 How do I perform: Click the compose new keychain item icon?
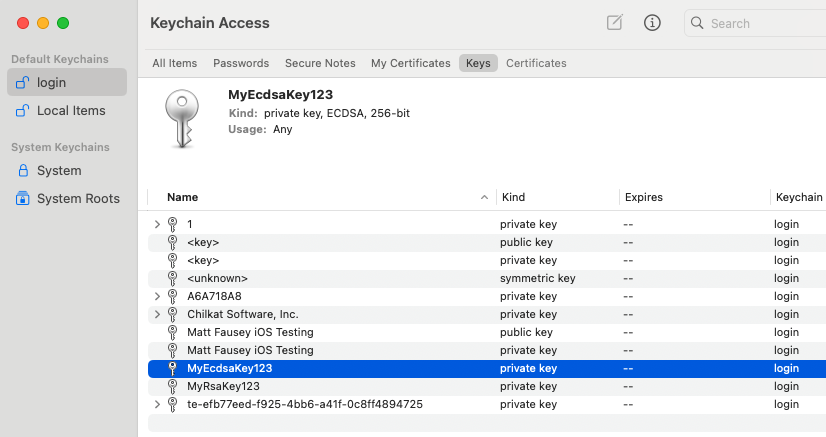coord(615,23)
